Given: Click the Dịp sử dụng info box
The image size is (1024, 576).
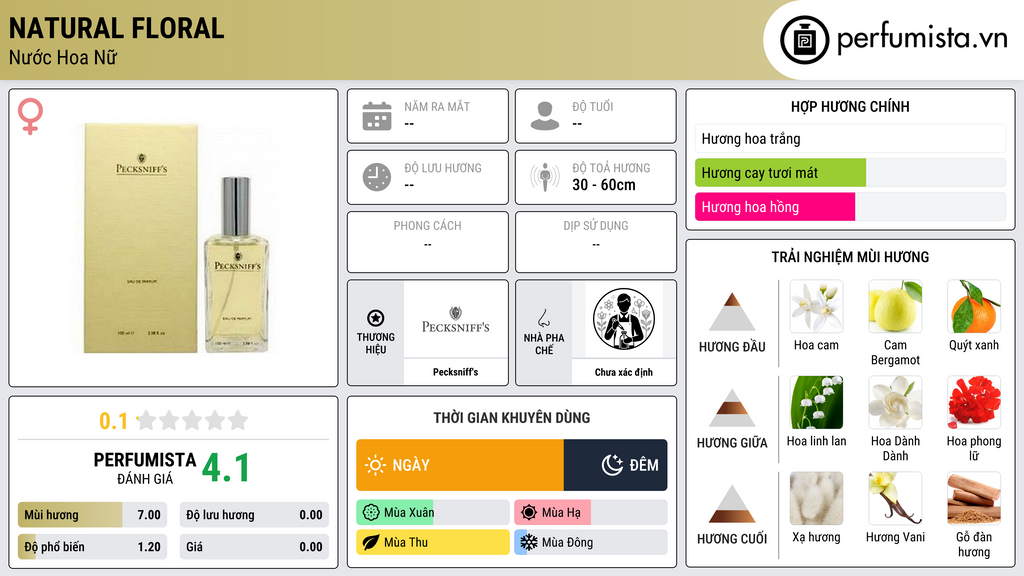Looking at the screenshot, I should (596, 242).
